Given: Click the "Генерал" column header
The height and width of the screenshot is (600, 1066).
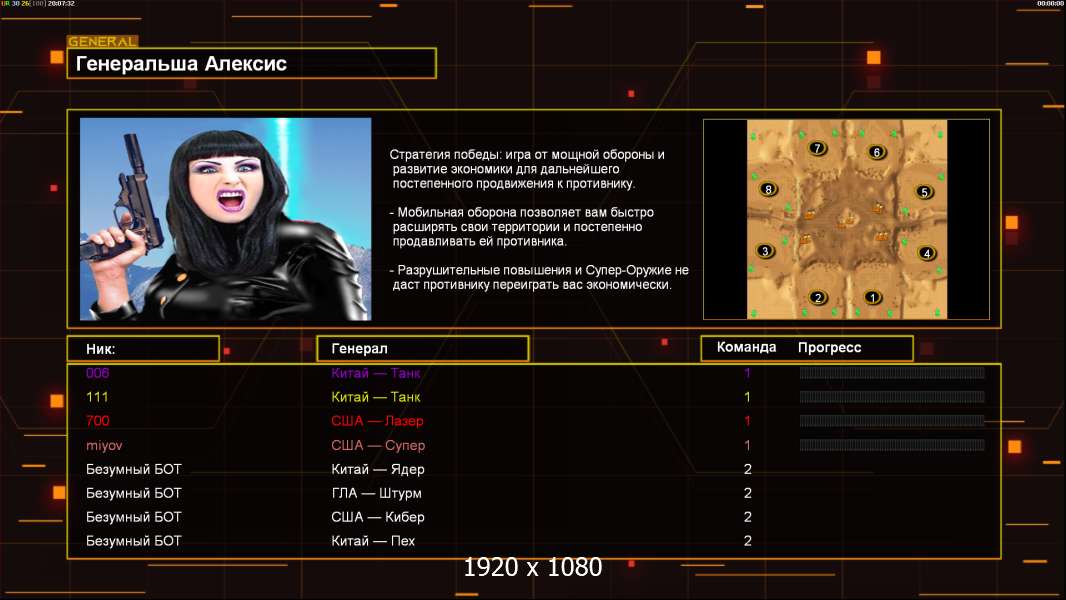Looking at the screenshot, I should point(422,348).
